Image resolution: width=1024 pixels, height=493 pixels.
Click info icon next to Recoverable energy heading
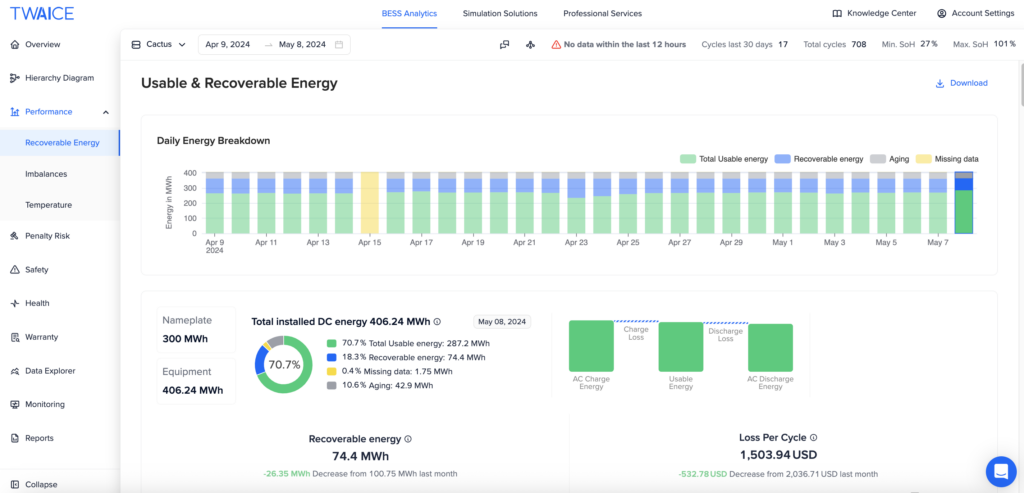[x=408, y=439]
